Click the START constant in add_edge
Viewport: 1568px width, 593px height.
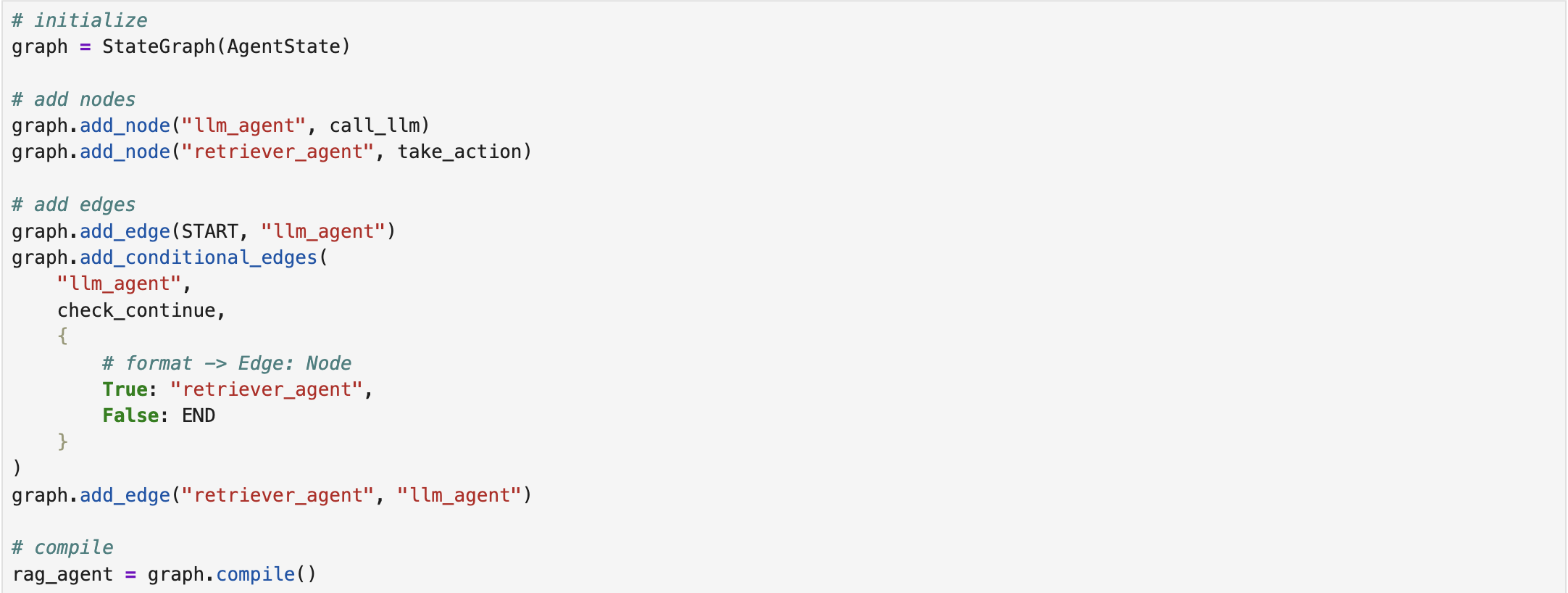209,232
